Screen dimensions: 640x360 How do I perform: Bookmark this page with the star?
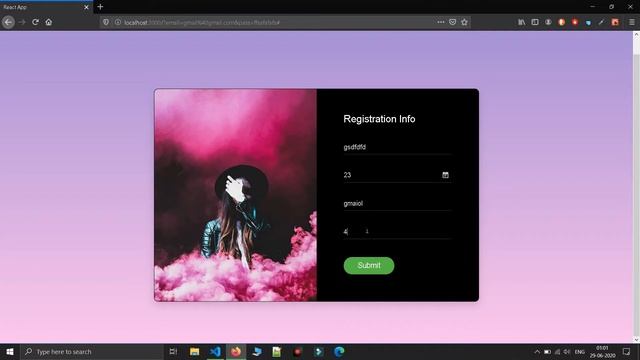click(464, 22)
